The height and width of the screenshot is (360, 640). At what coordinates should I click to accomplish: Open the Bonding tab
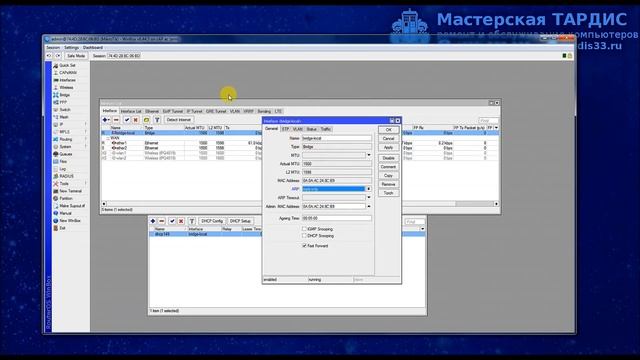click(264, 111)
